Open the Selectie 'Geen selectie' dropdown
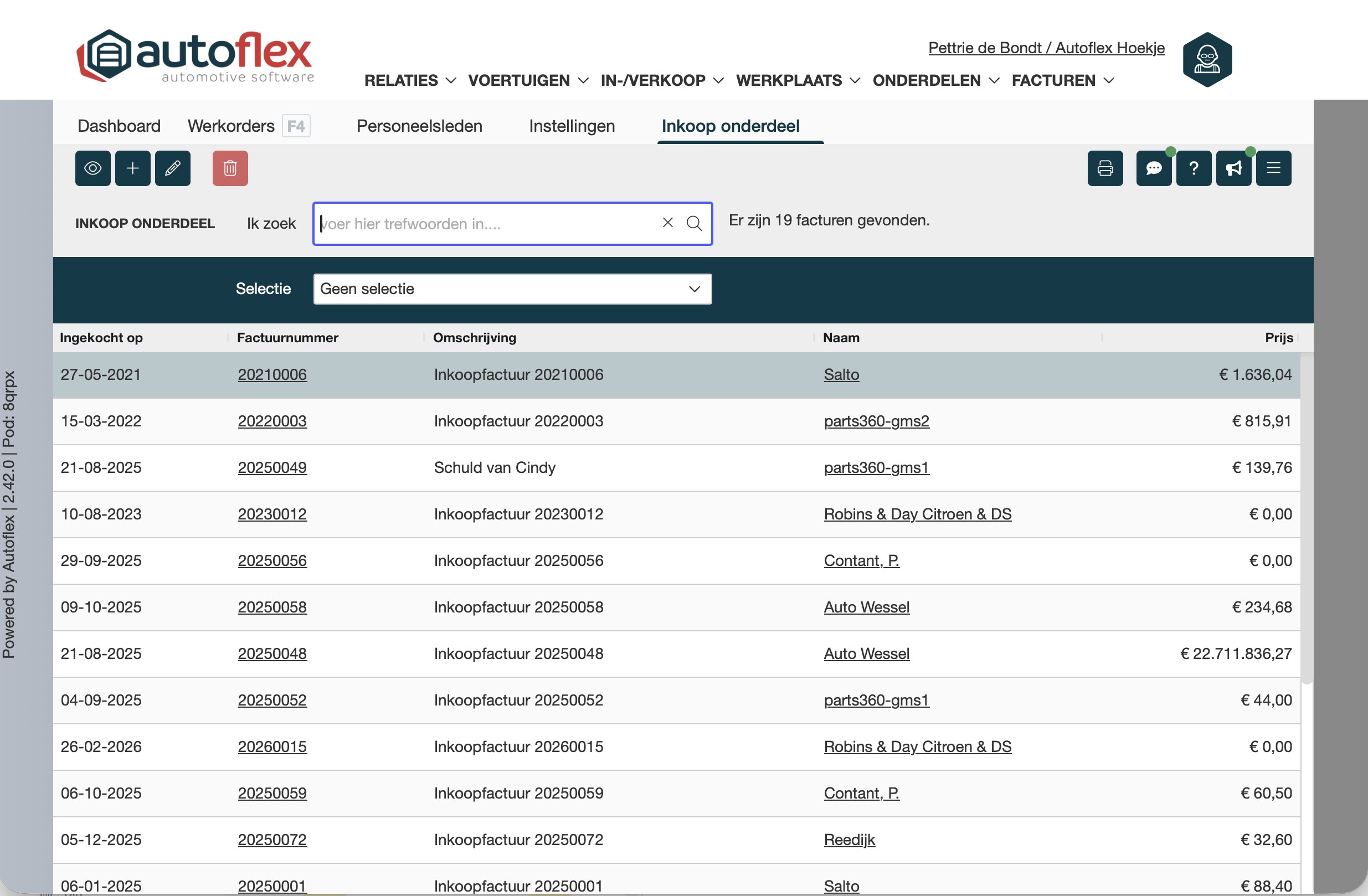 pos(513,289)
